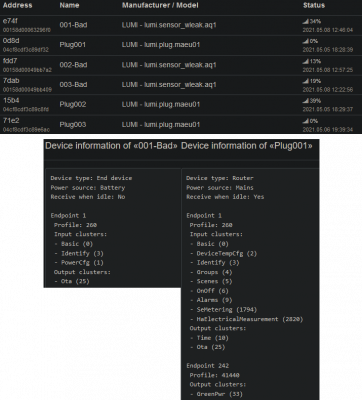This screenshot has width=362, height=400.
Task: Click the Status column header
Action: pyautogui.click(x=314, y=5)
